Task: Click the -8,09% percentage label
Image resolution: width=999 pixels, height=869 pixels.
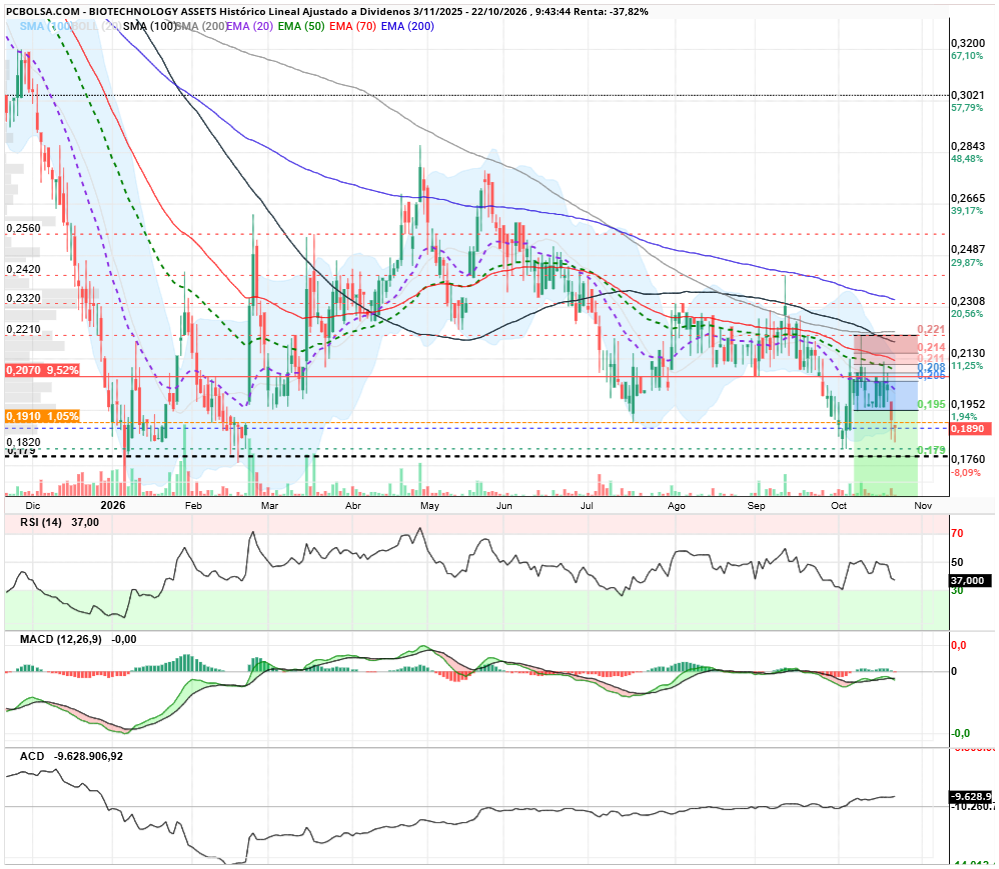Action: 966,473
